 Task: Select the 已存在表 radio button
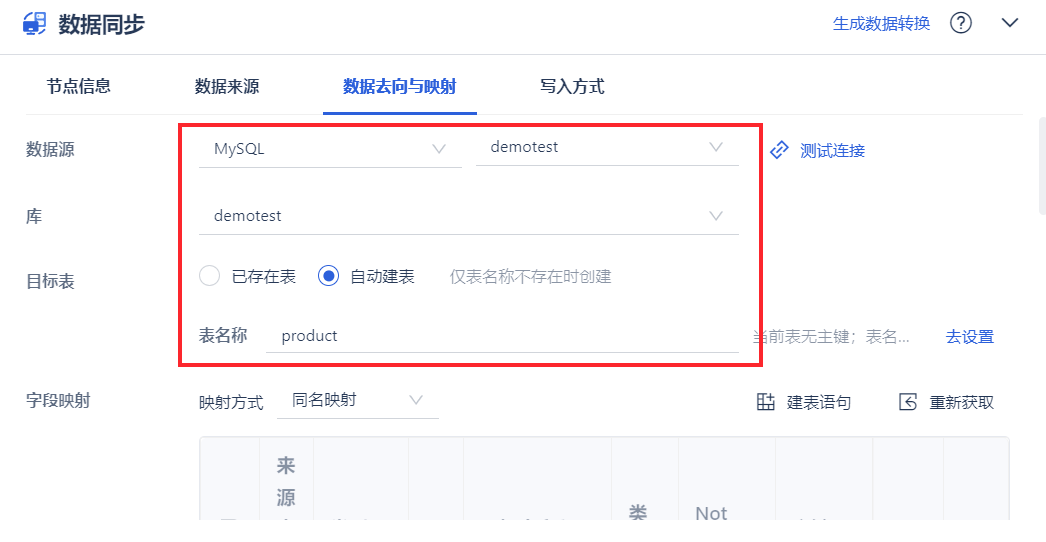pyautogui.click(x=210, y=276)
